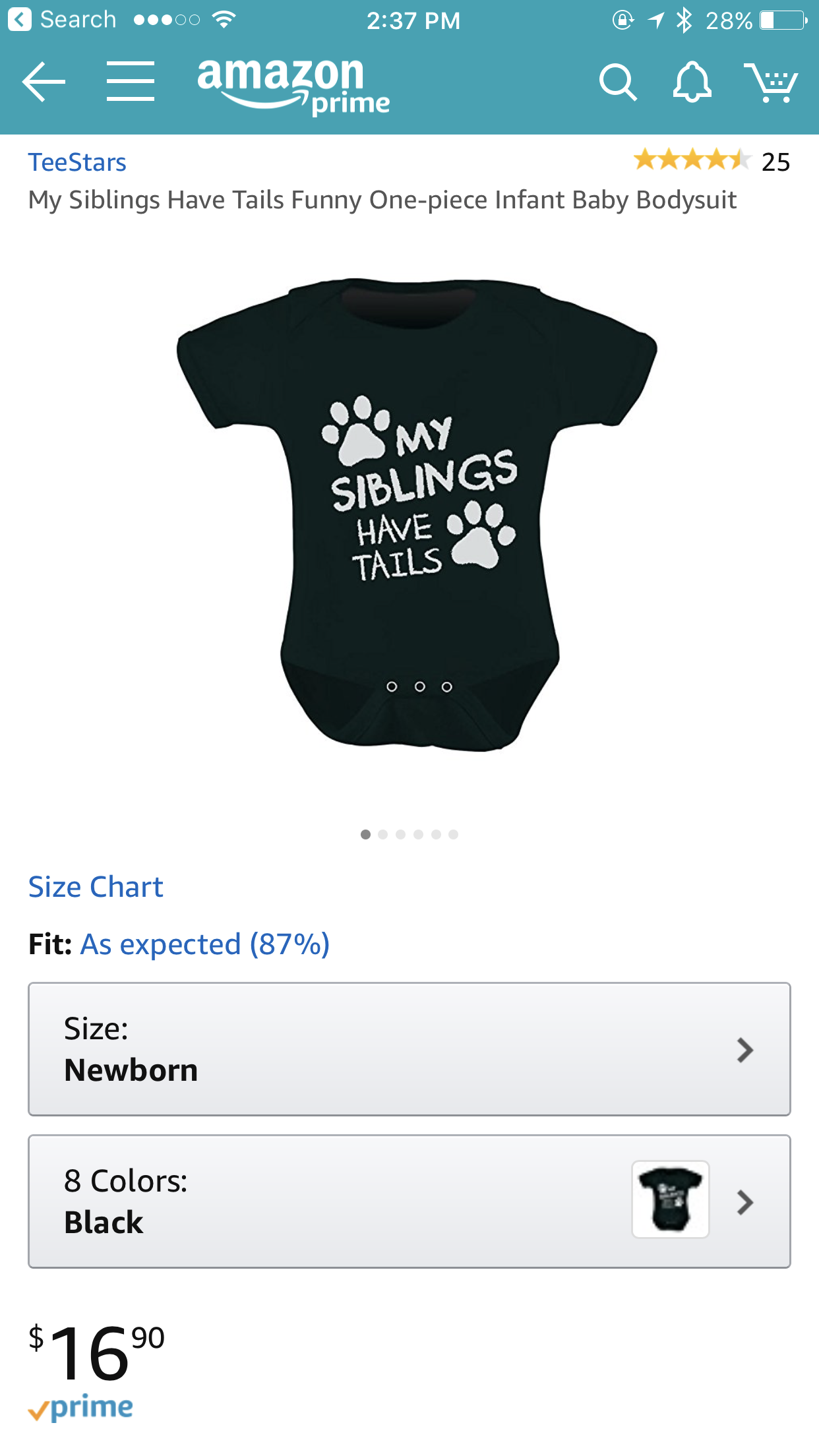Tap the Prime badge below the price

(x=80, y=1409)
